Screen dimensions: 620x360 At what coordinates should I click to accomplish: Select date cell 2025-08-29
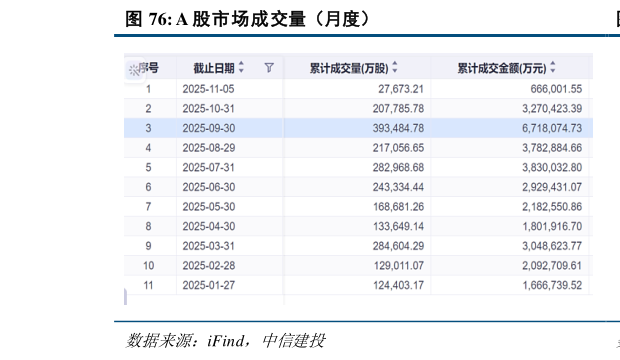209,148
